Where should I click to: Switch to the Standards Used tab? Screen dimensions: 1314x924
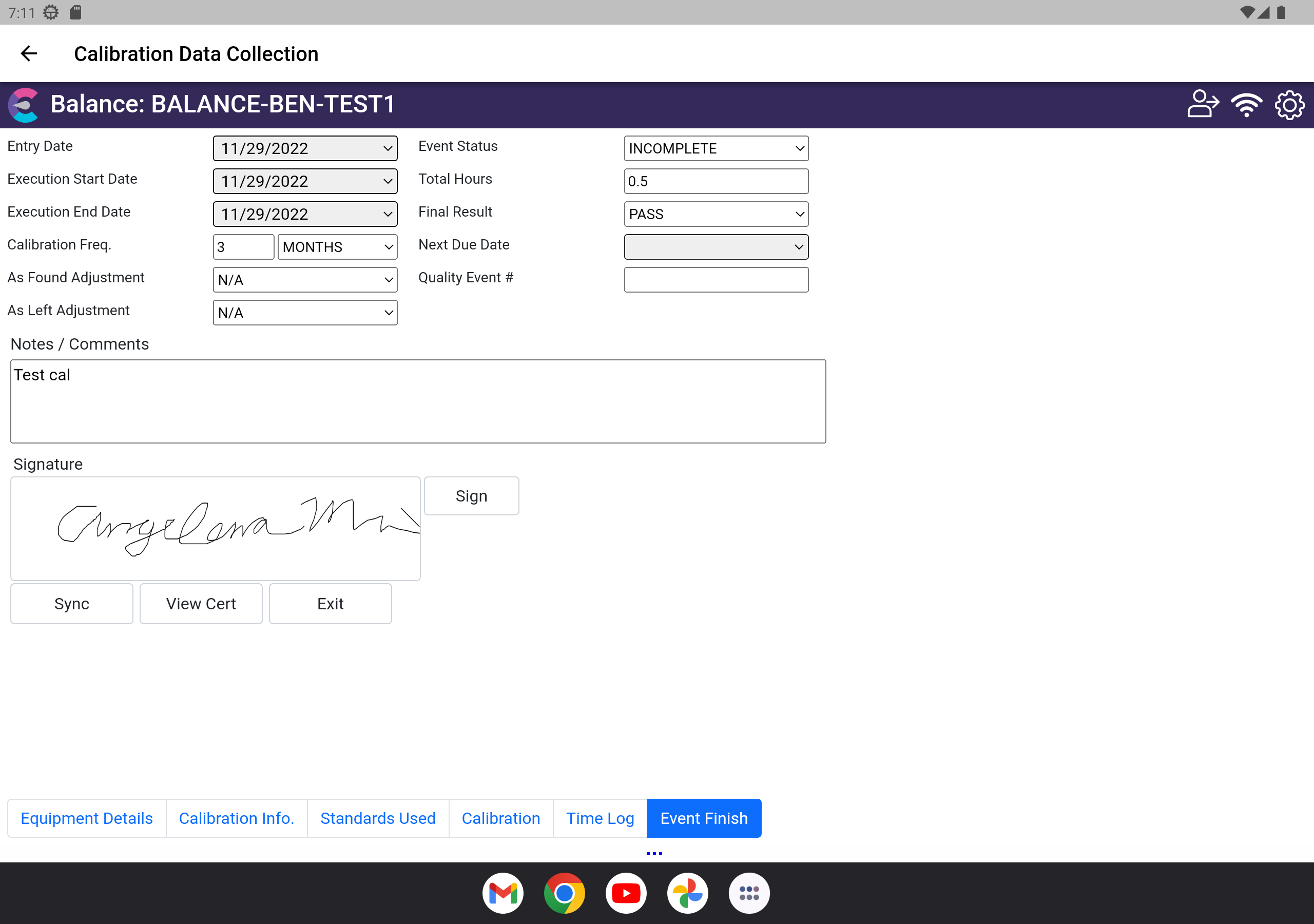(x=378, y=818)
